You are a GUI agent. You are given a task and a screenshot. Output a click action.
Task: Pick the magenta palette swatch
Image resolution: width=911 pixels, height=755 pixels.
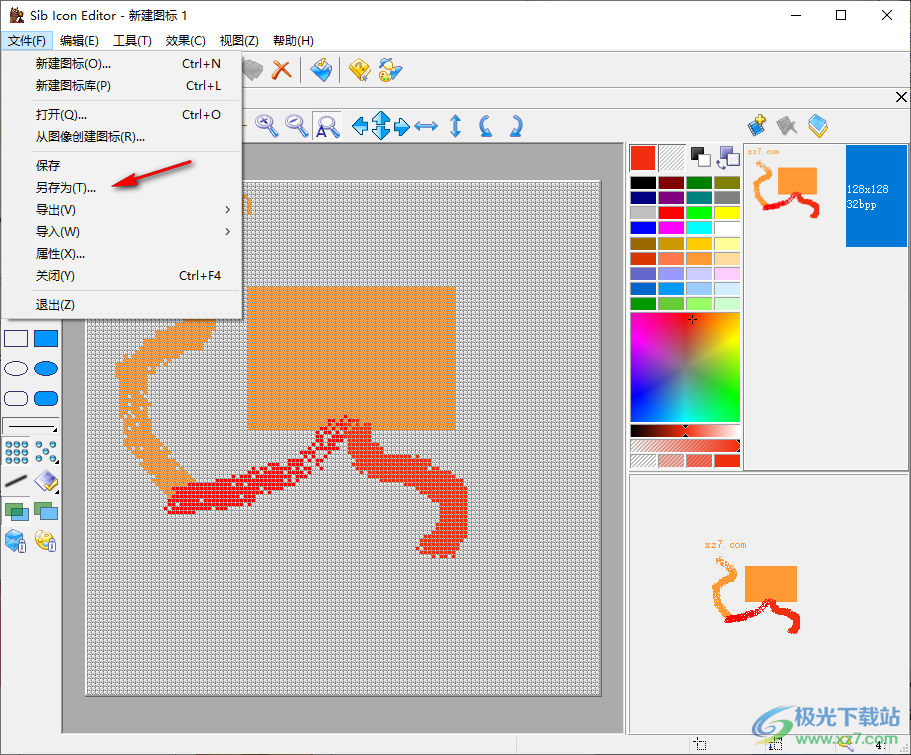click(671, 228)
